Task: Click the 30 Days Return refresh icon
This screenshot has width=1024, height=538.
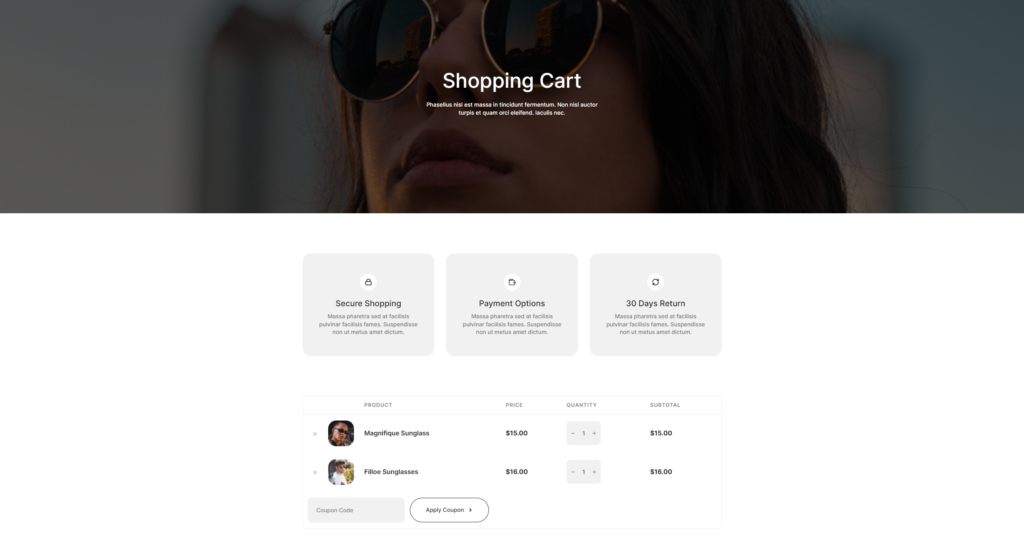Action: (x=656, y=282)
